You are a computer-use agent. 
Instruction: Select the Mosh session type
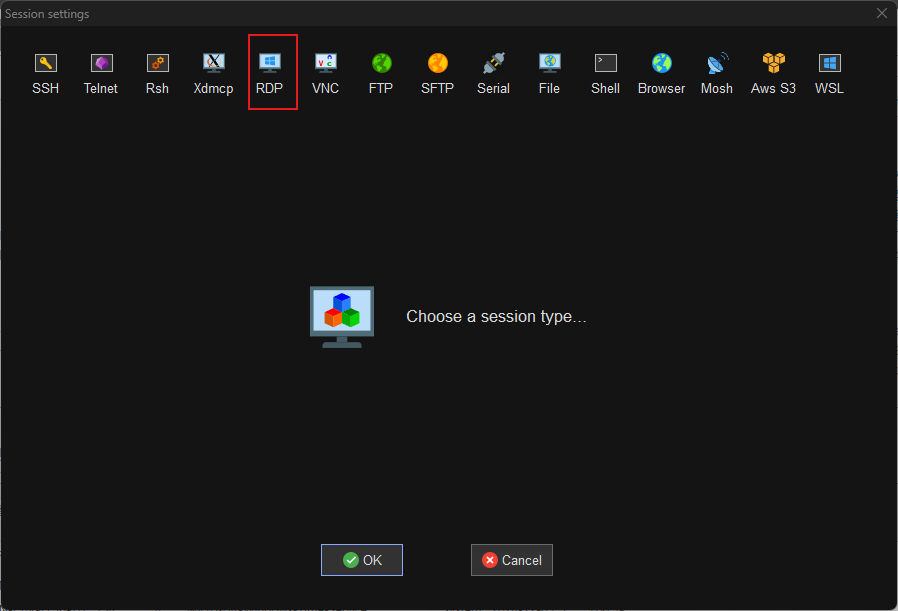pos(716,70)
